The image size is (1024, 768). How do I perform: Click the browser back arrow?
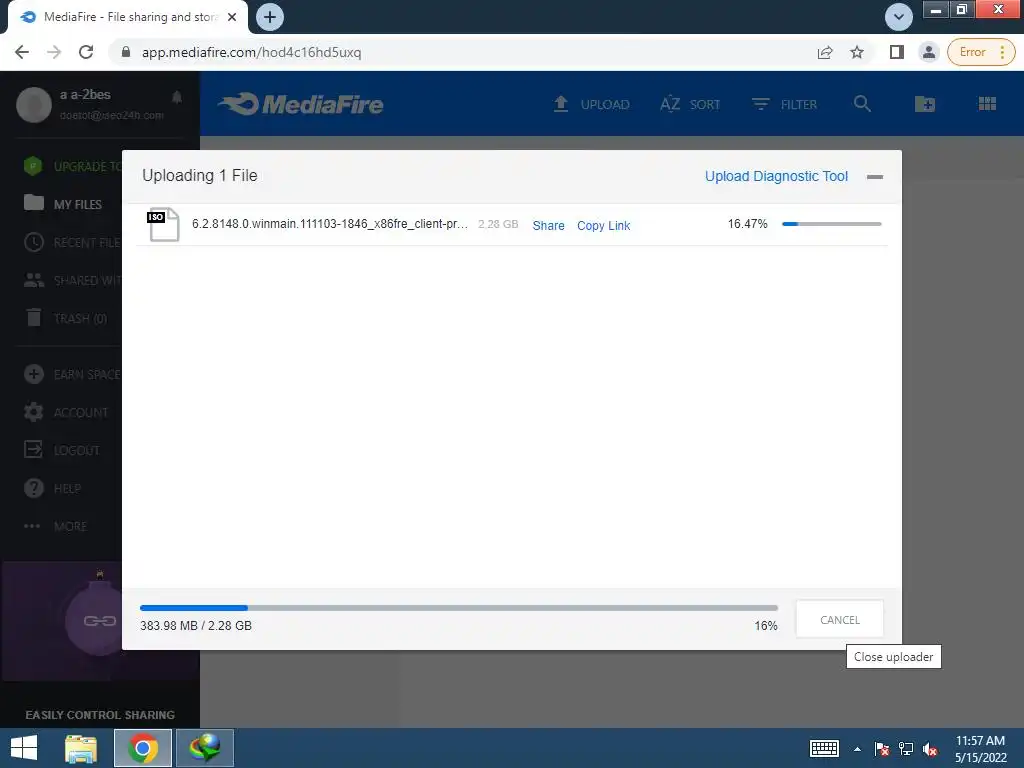click(22, 52)
